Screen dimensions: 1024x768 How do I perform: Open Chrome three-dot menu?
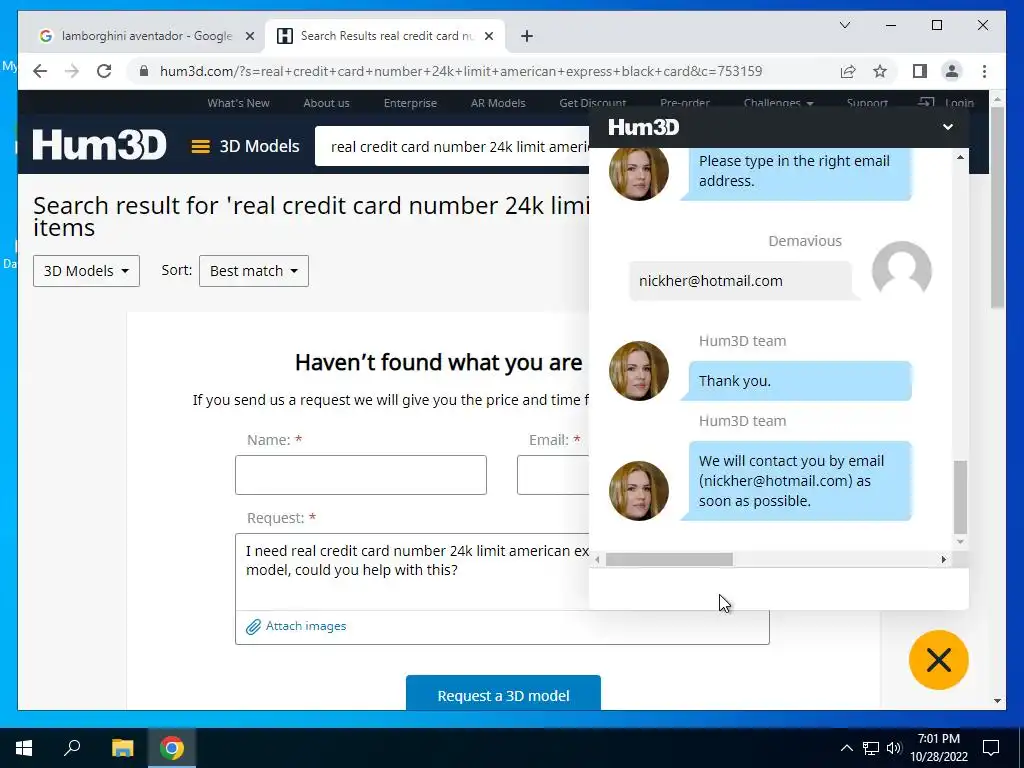click(984, 71)
